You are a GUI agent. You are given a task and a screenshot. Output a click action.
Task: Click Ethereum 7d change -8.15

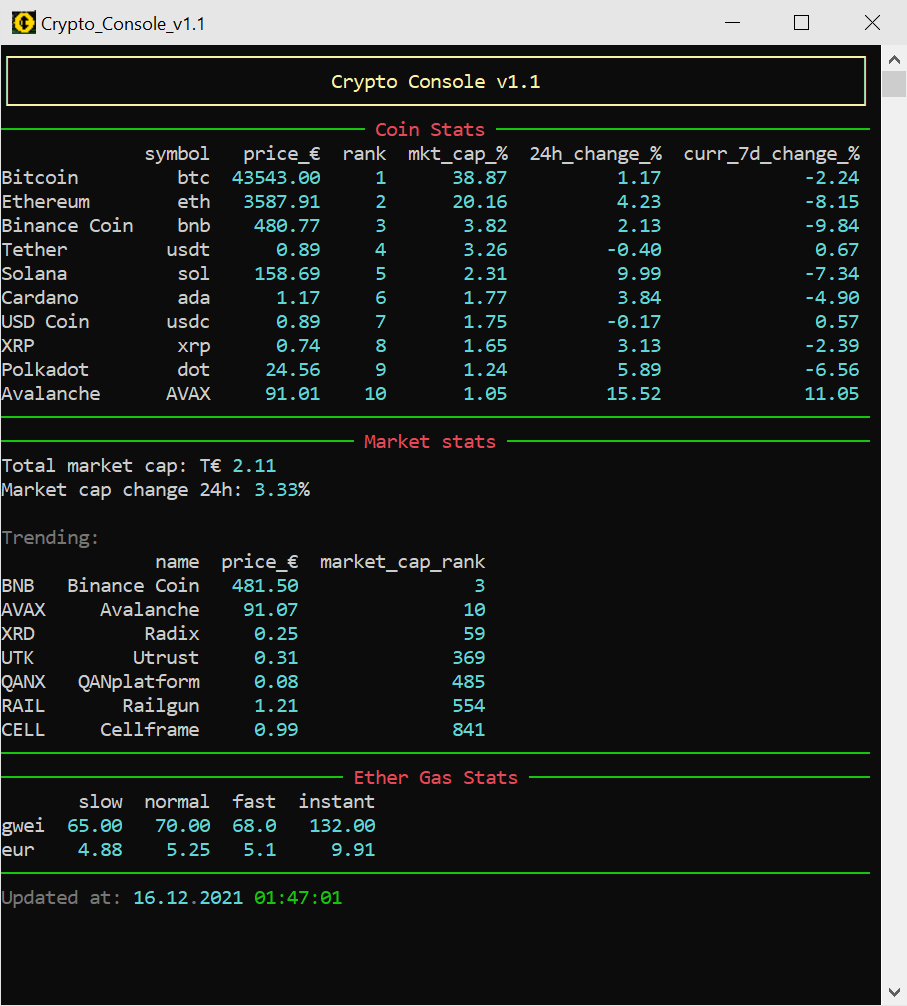832,202
